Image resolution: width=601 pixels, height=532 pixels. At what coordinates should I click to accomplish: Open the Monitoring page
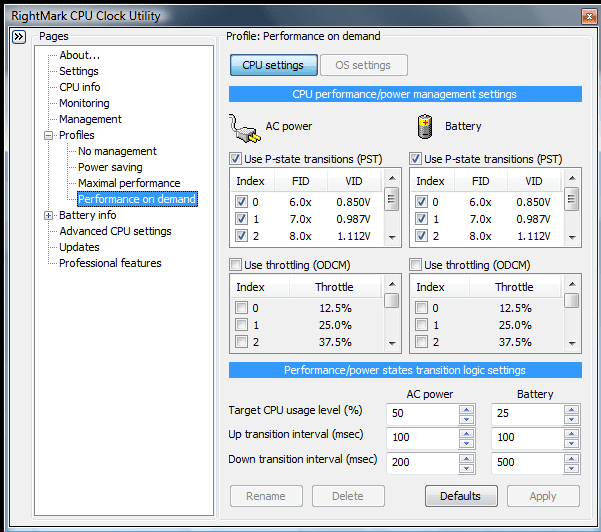click(x=84, y=103)
